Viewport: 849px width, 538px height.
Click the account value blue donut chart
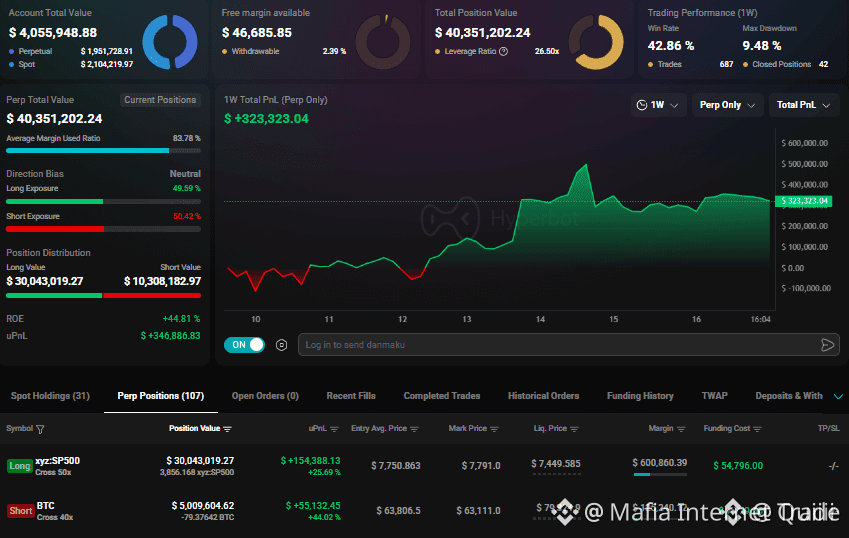tap(170, 42)
